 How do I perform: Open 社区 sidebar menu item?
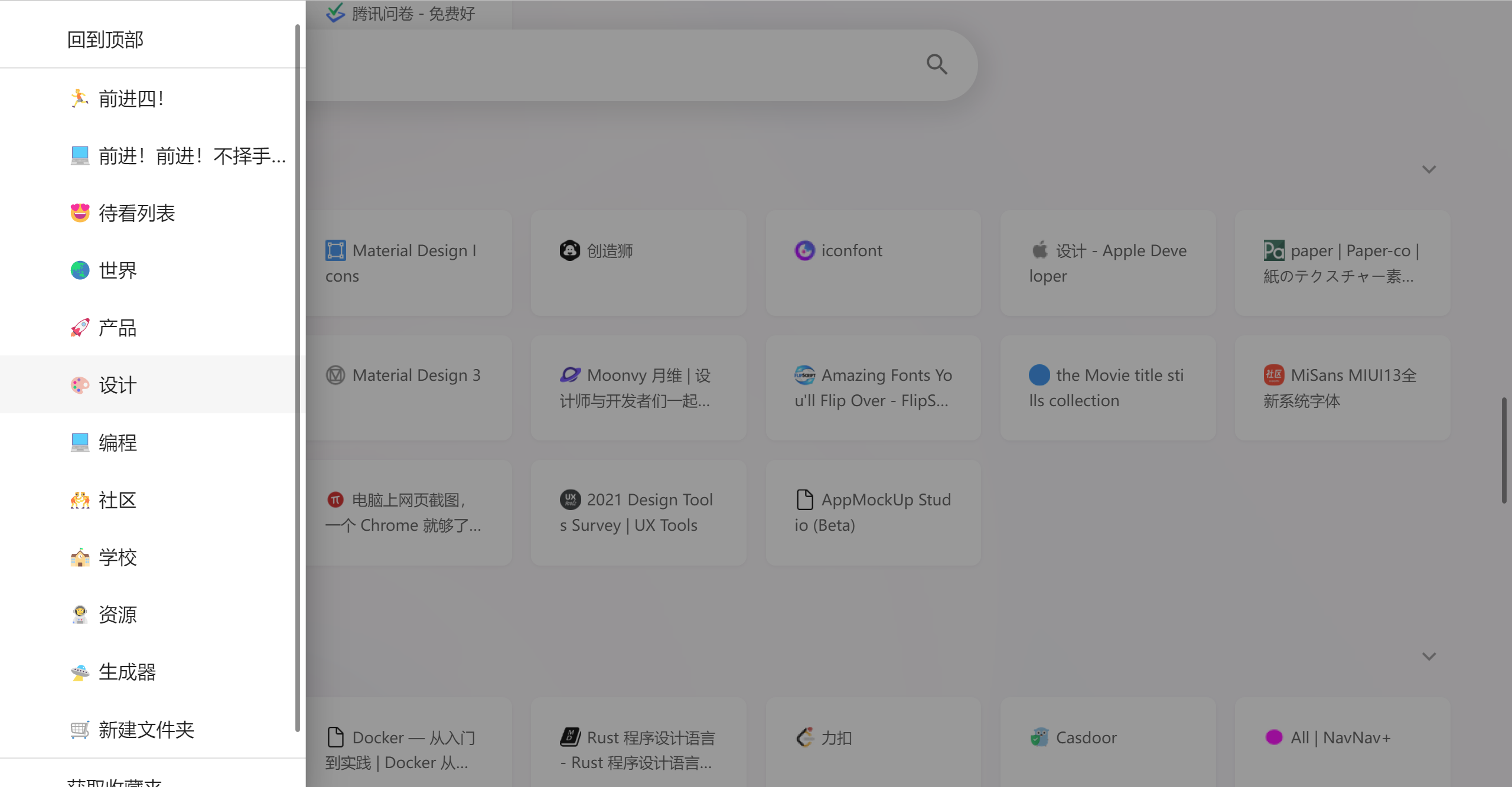point(118,500)
